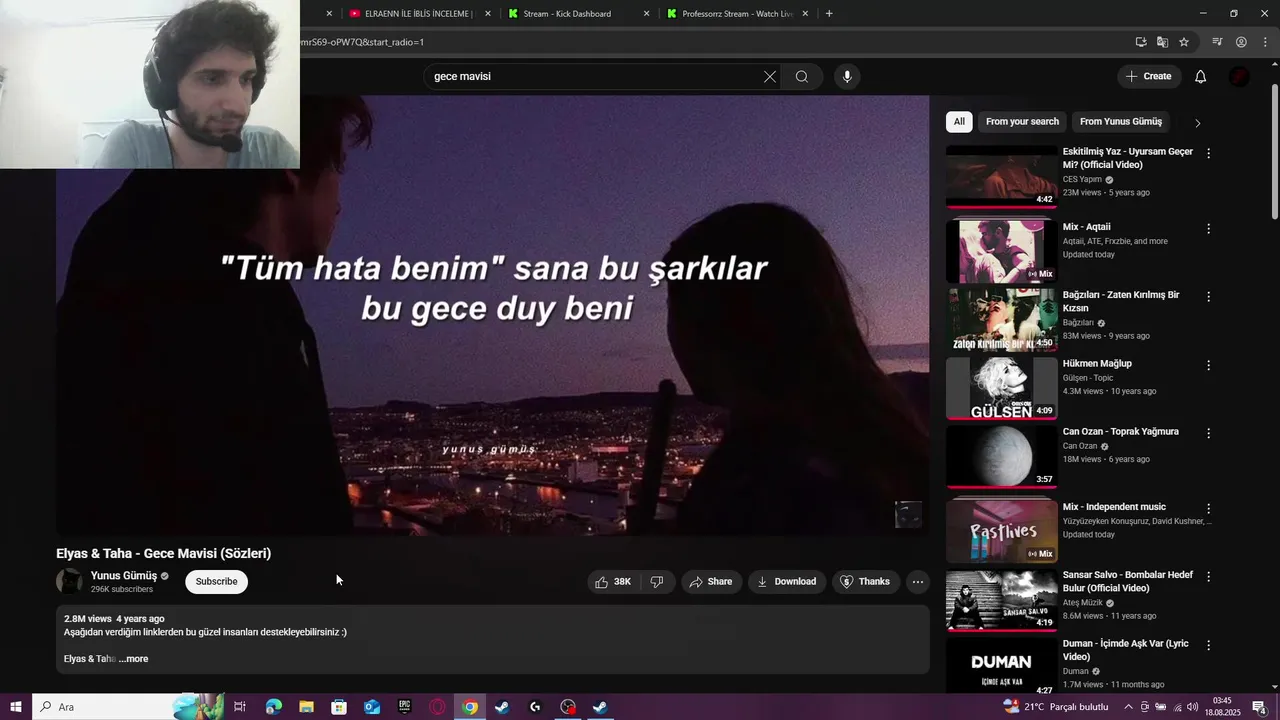Click the search magnifier button

coord(802,77)
